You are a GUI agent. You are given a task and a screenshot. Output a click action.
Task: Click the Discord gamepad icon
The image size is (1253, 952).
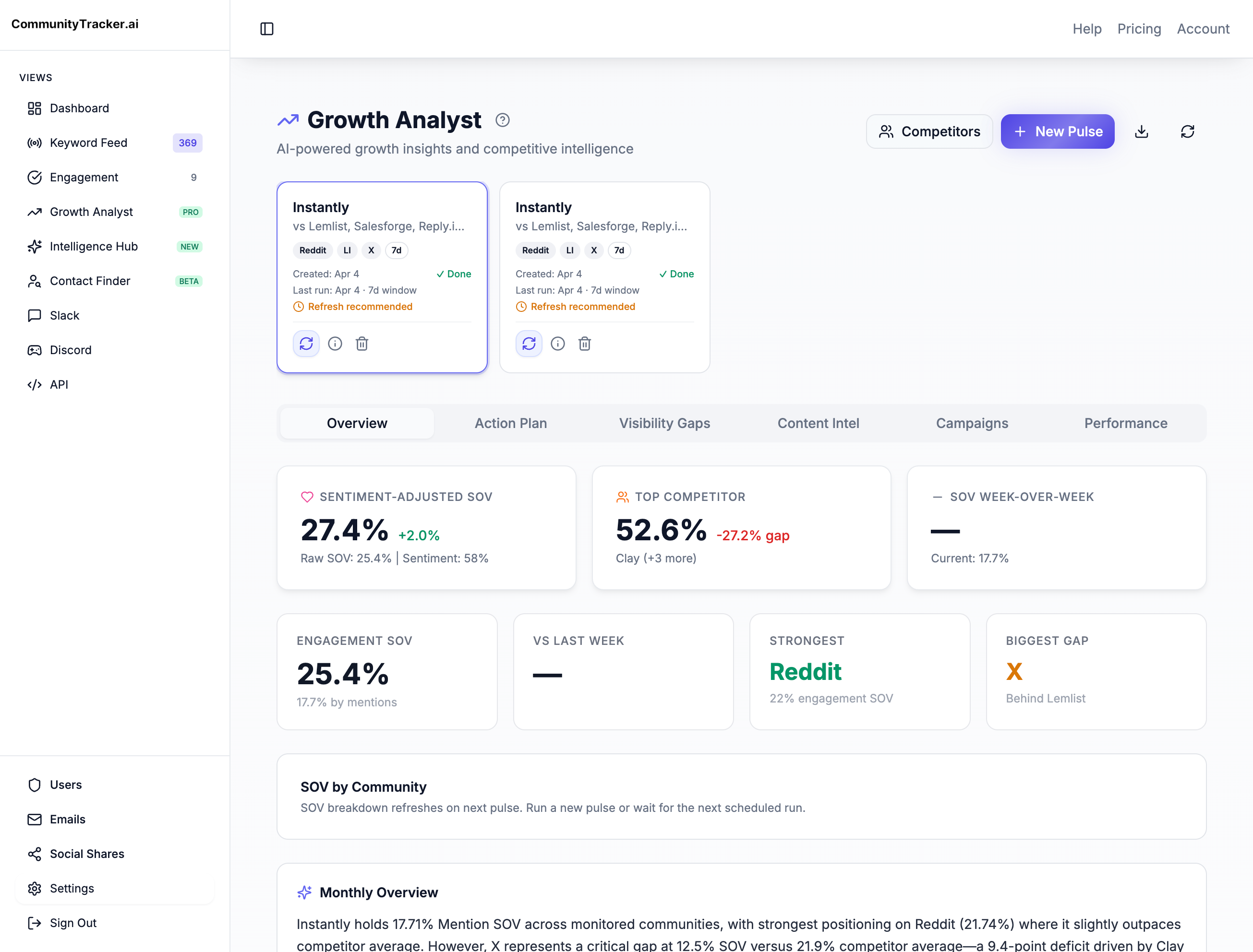(35, 350)
